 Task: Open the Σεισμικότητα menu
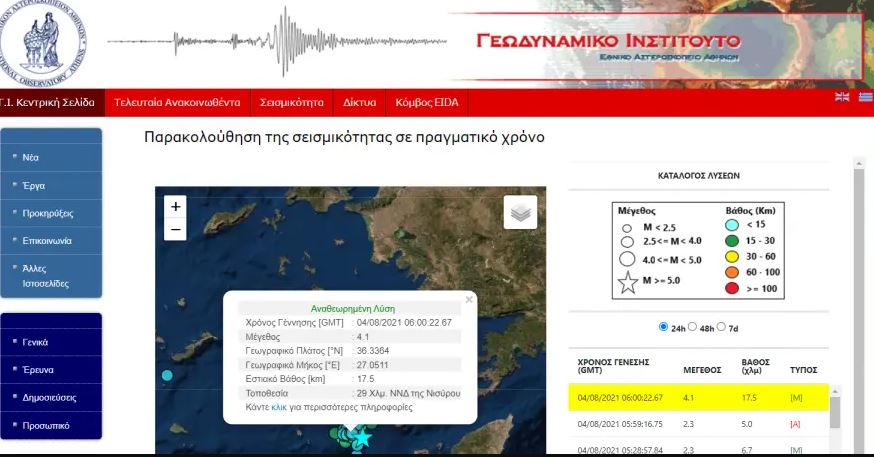[x=291, y=102]
